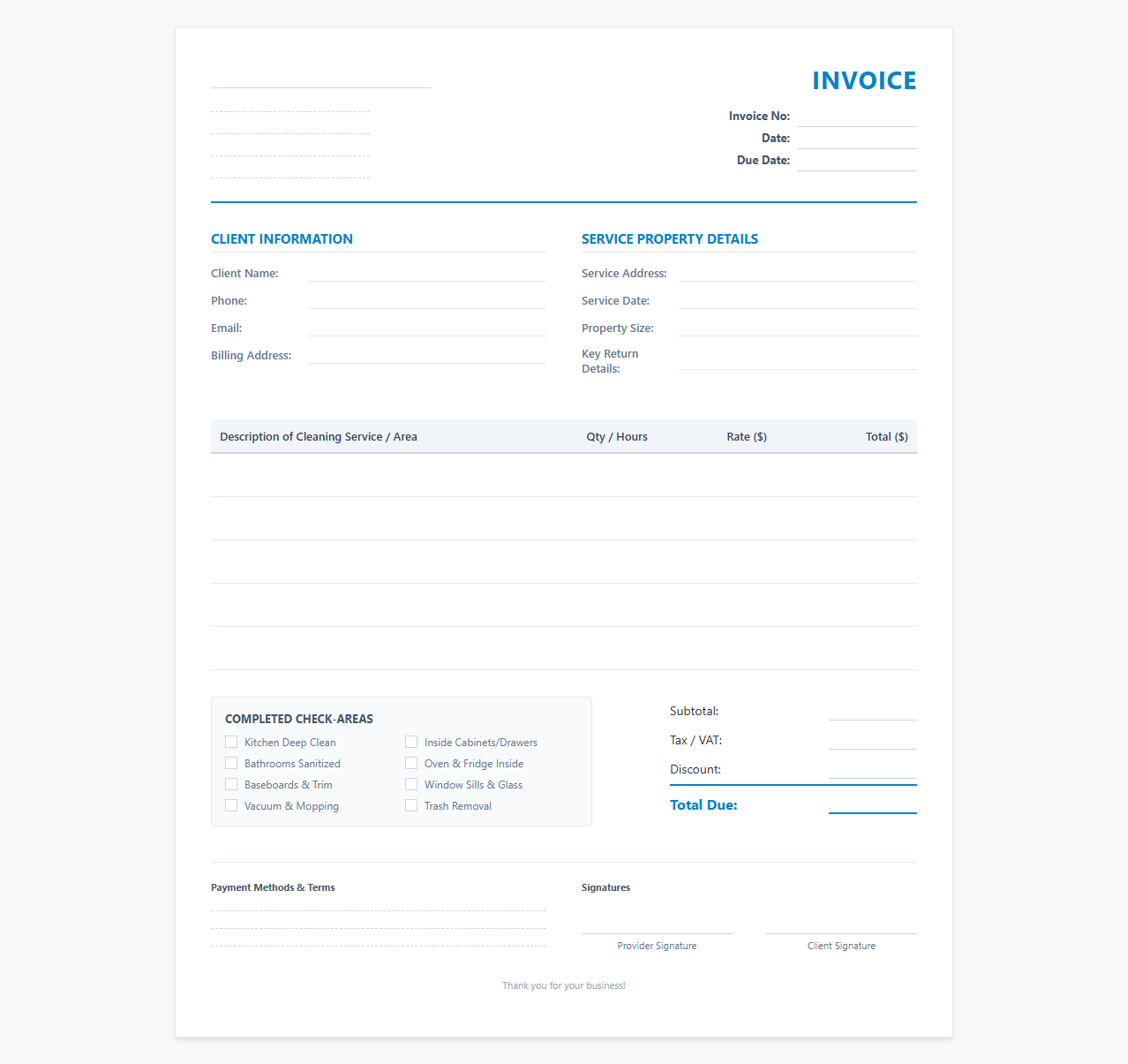The height and width of the screenshot is (1064, 1128).
Task: Click the Date field under Invoice No
Action: point(857,139)
